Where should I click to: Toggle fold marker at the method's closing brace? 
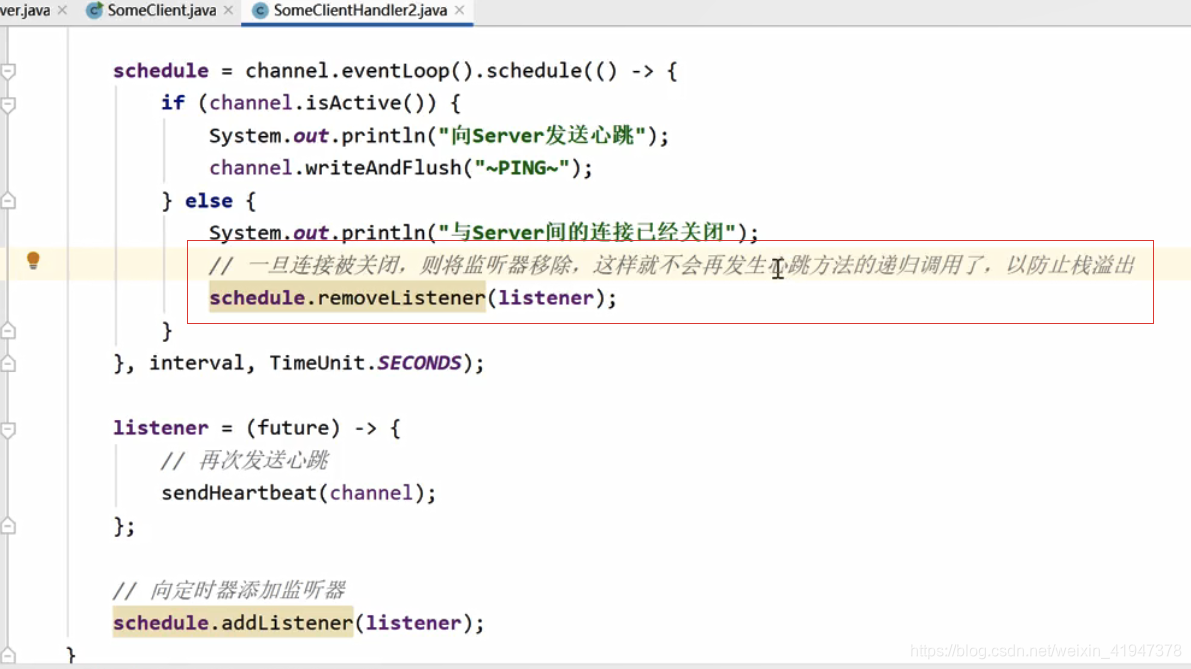pos(8,655)
